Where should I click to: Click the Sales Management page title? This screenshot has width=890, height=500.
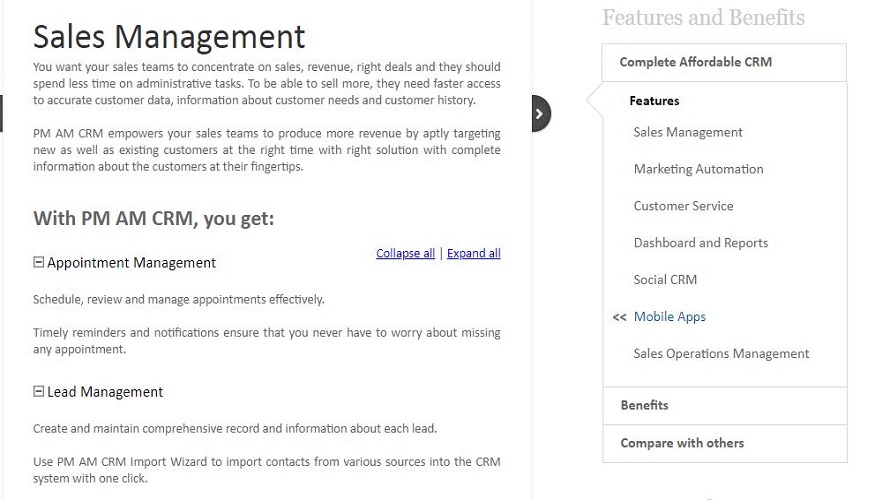tap(169, 36)
